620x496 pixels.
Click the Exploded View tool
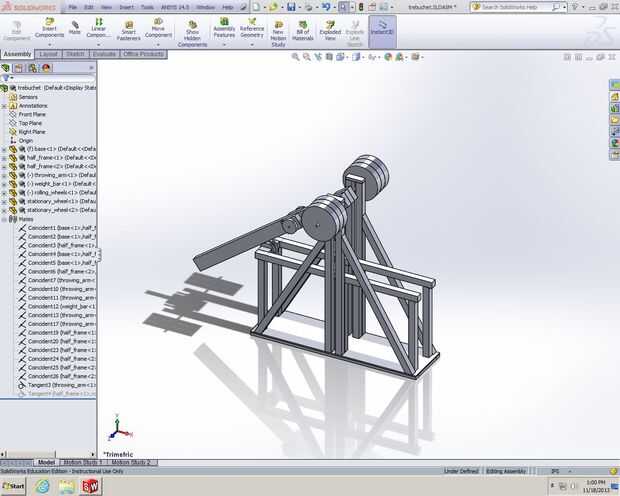click(330, 31)
